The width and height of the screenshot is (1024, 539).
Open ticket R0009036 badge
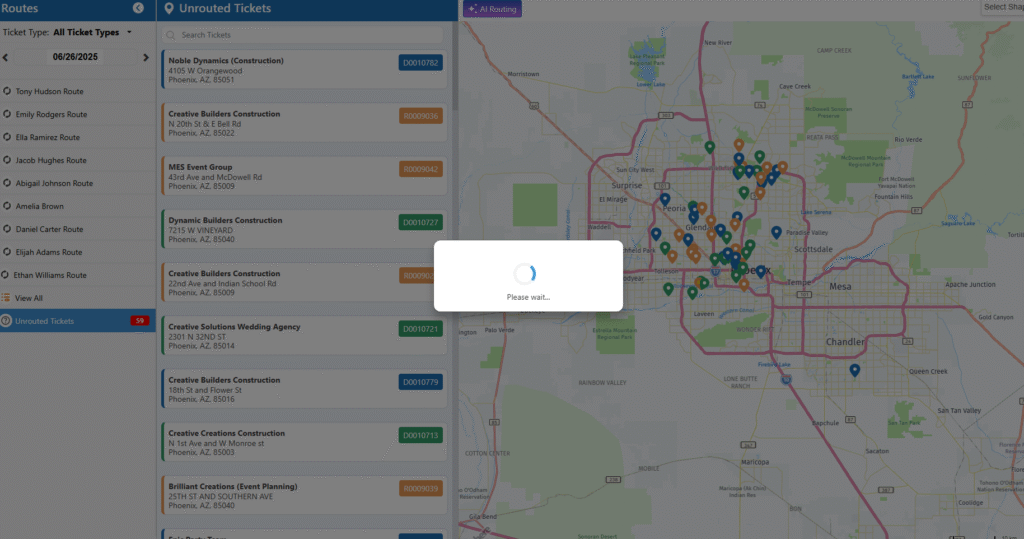421,116
